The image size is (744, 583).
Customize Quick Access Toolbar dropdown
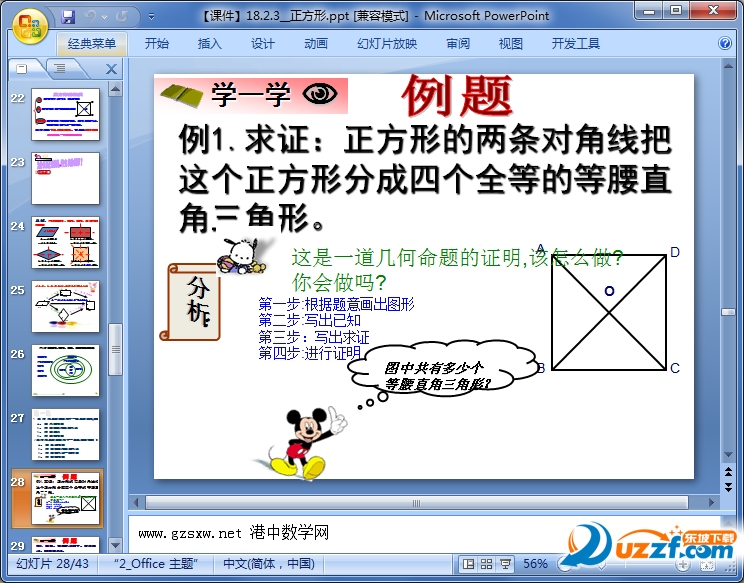pyautogui.click(x=151, y=17)
